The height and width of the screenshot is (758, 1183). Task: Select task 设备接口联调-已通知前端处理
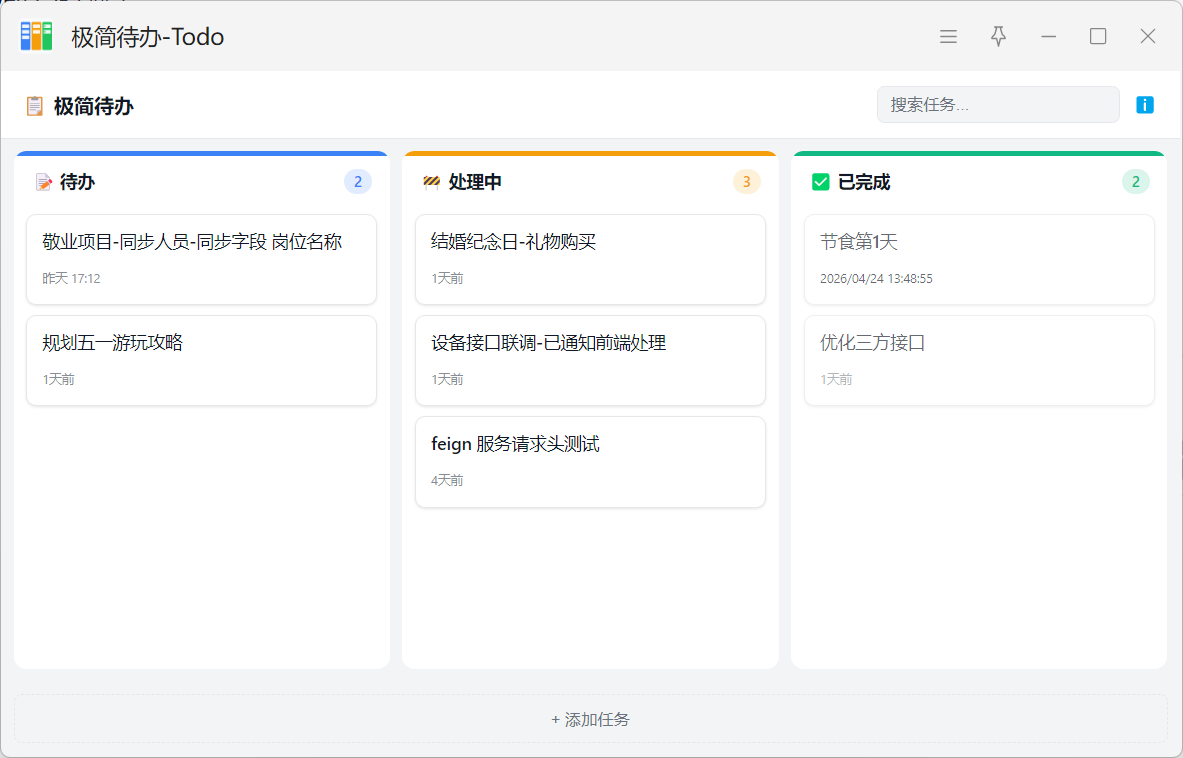coord(590,360)
